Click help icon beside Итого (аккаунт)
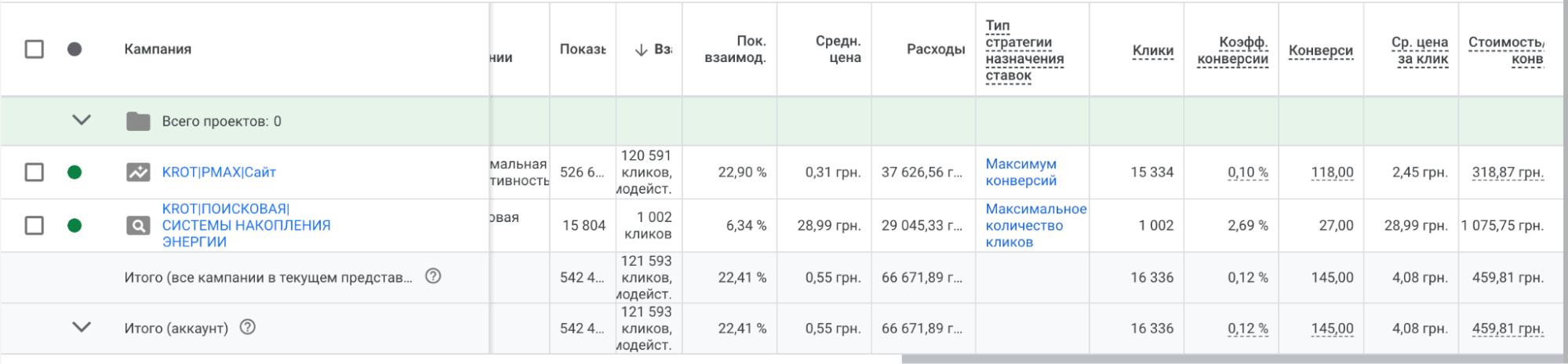This screenshot has height=364, width=1568. point(248,327)
